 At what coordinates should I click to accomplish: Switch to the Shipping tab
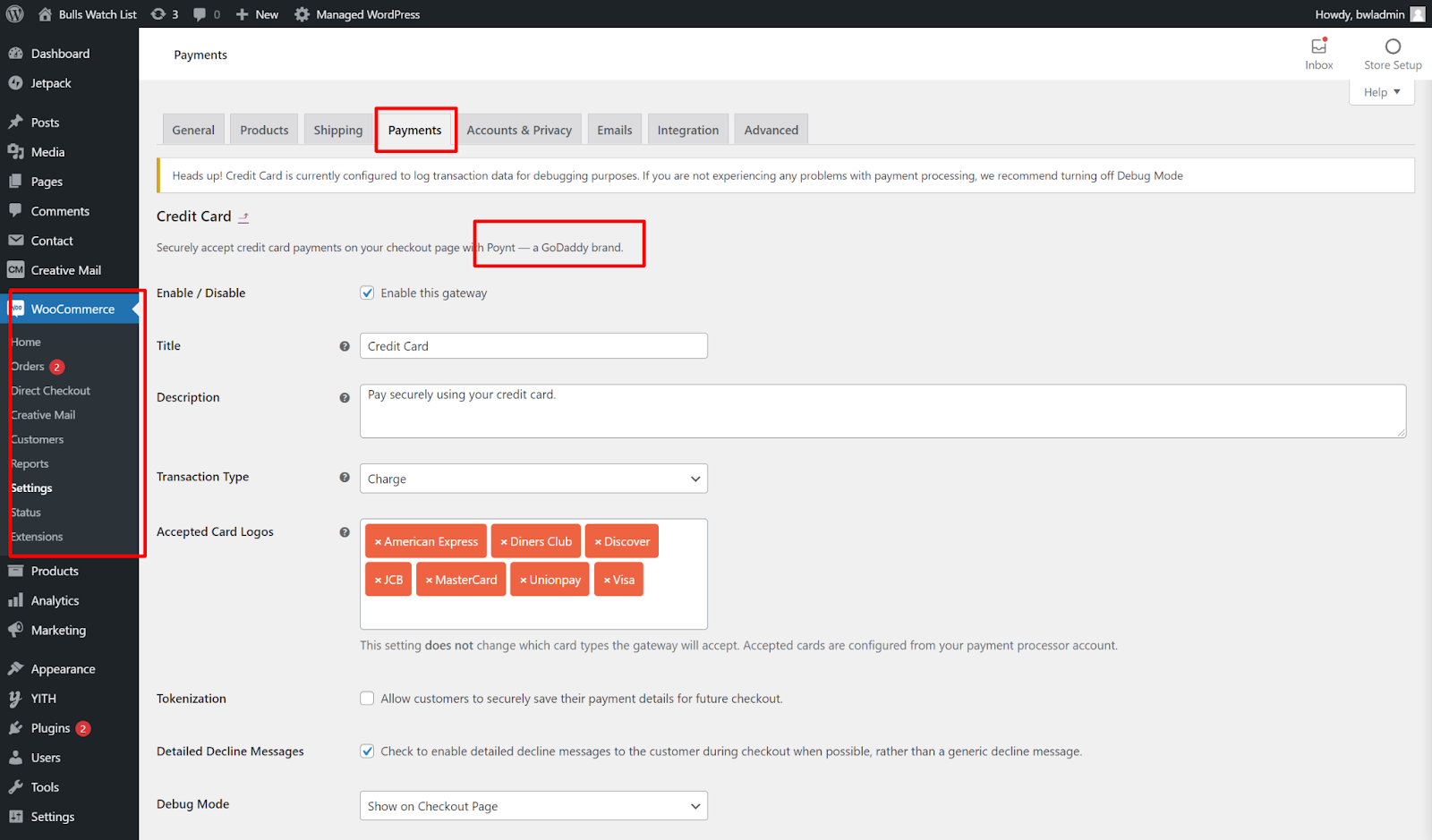[x=338, y=130]
